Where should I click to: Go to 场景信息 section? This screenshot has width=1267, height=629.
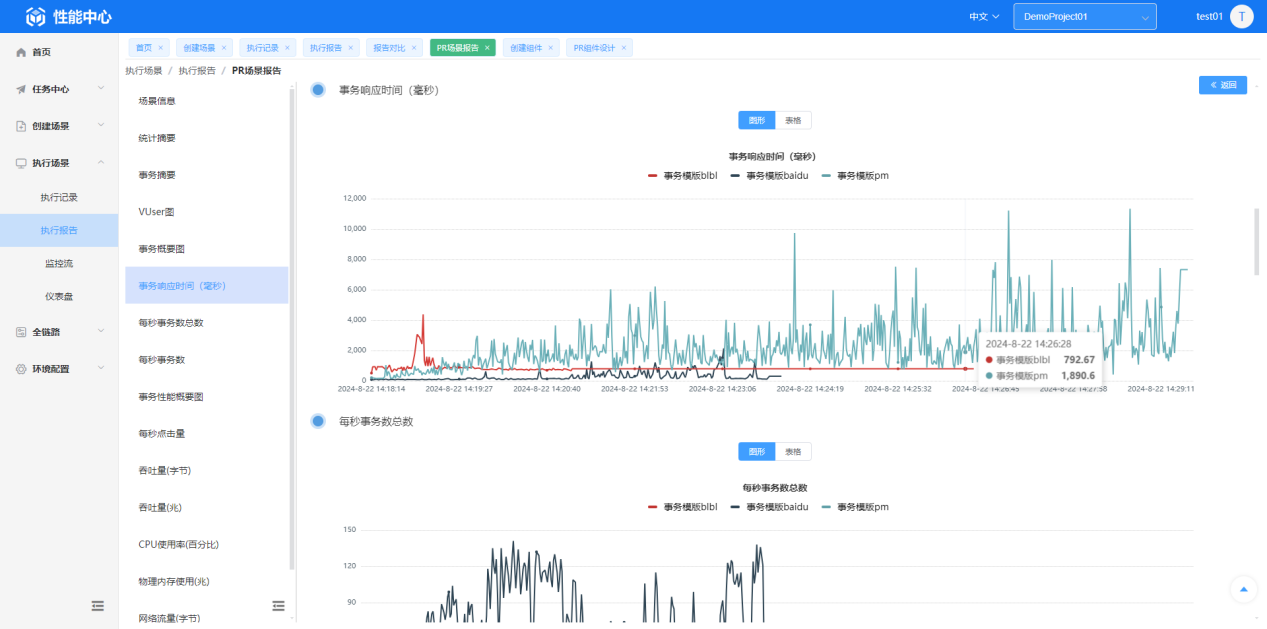tap(207, 101)
